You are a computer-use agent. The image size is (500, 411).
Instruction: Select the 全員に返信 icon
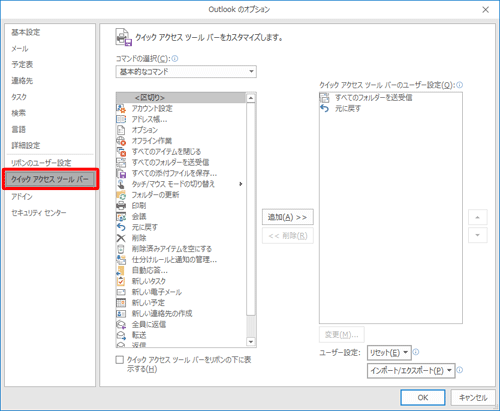(121, 324)
